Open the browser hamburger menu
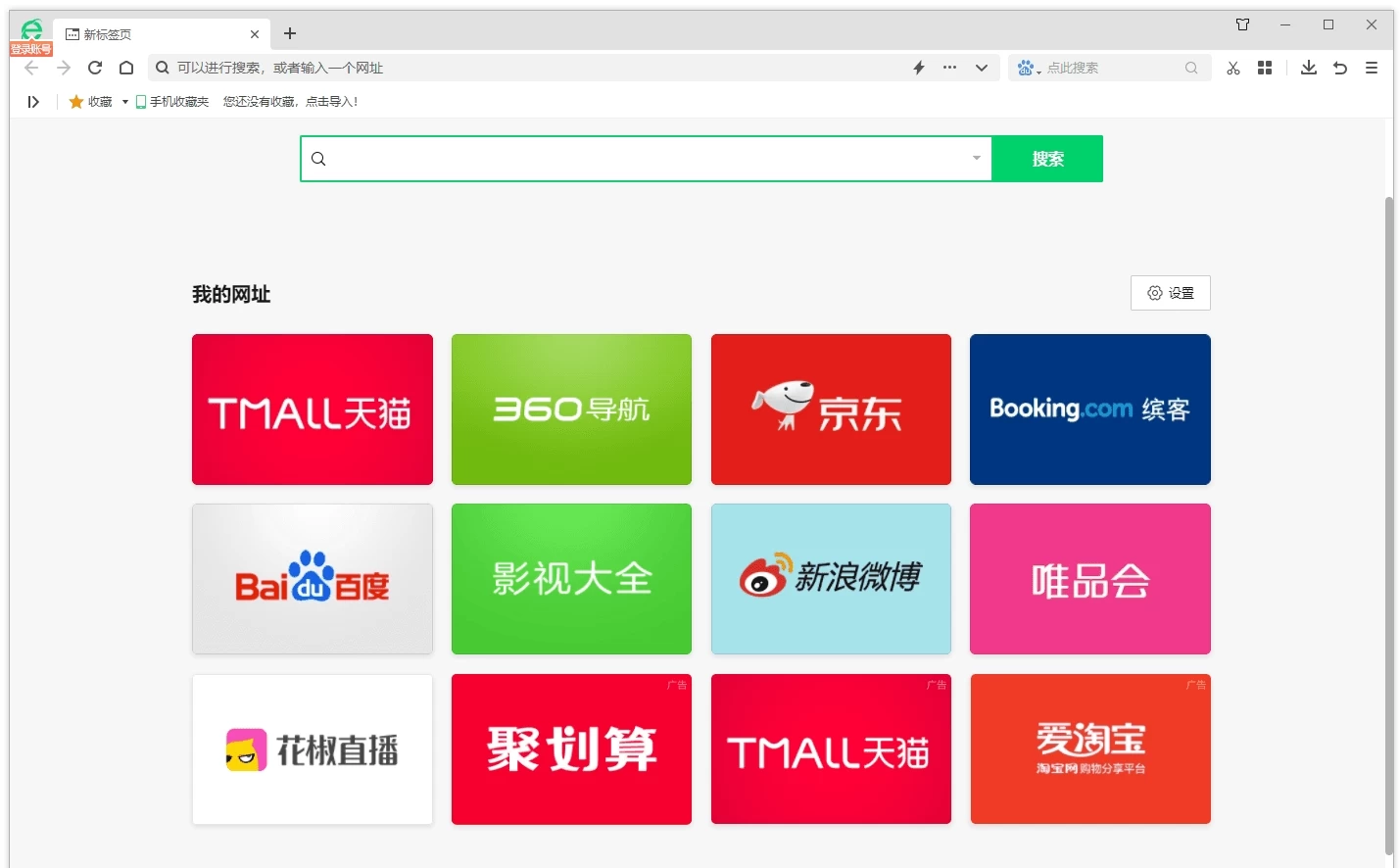Image resolution: width=1400 pixels, height=868 pixels. click(x=1372, y=68)
